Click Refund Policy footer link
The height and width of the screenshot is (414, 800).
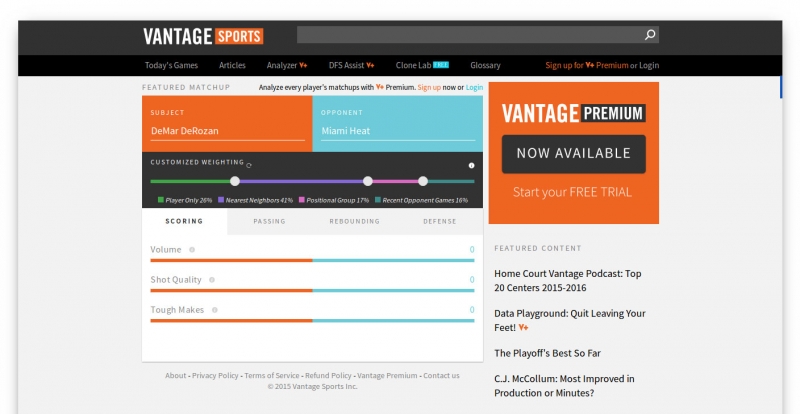(x=329, y=376)
